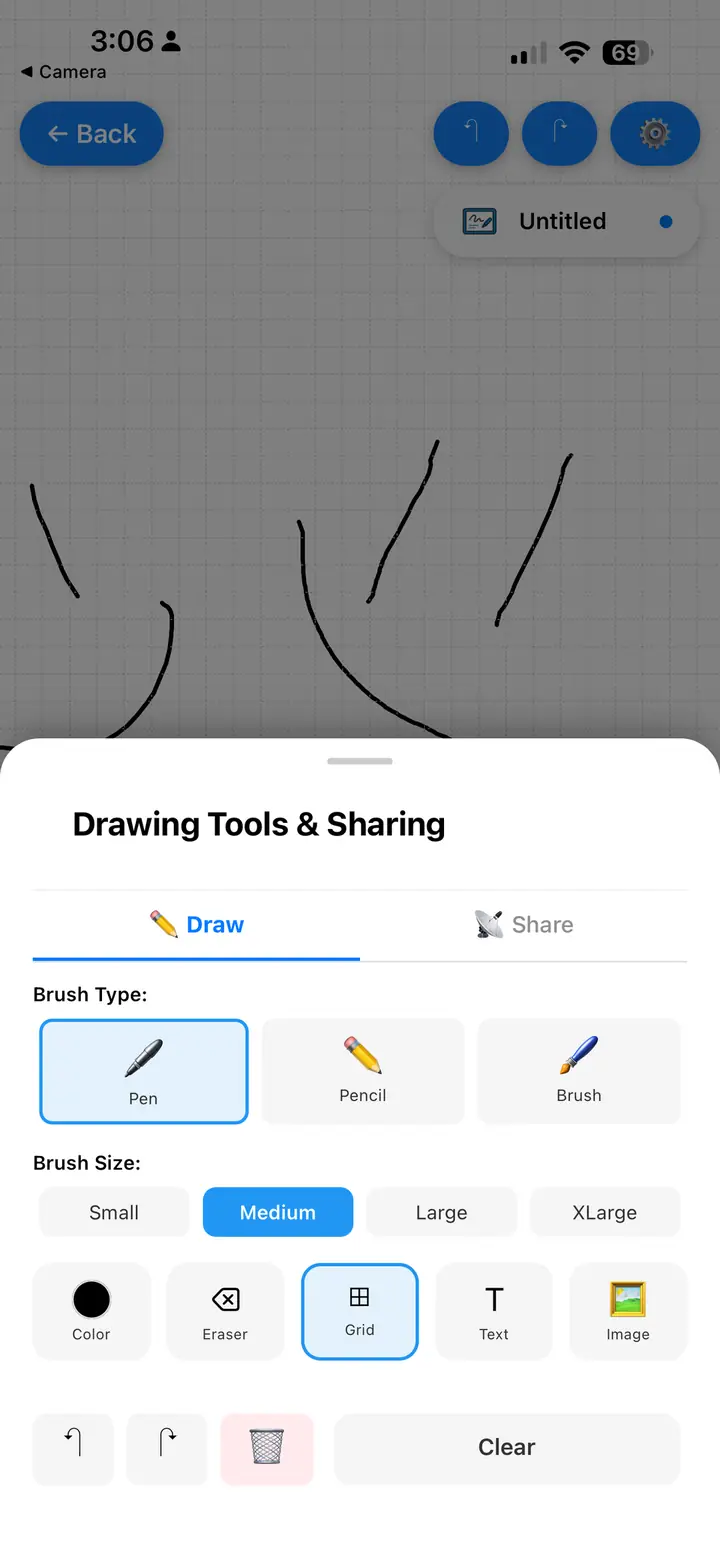The image size is (720, 1564).
Task: Tap the Brush Size label
Action: pyautogui.click(x=87, y=1163)
